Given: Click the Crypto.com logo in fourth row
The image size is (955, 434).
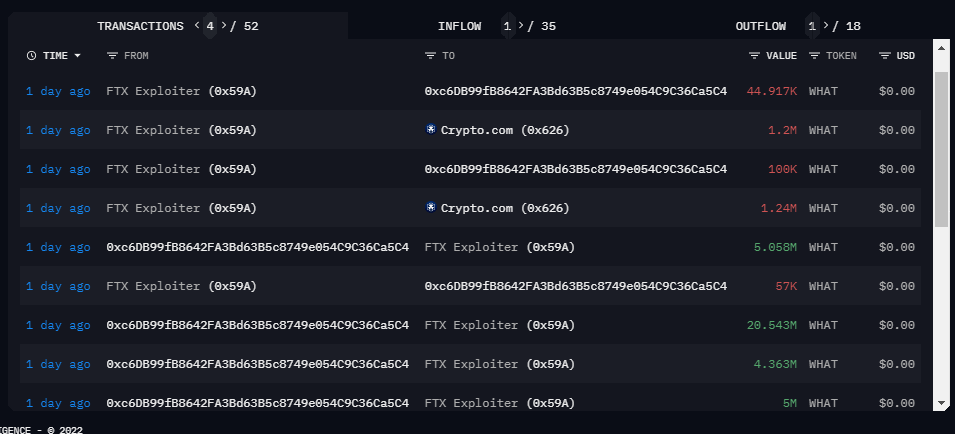Looking at the screenshot, I should click(x=431, y=208).
